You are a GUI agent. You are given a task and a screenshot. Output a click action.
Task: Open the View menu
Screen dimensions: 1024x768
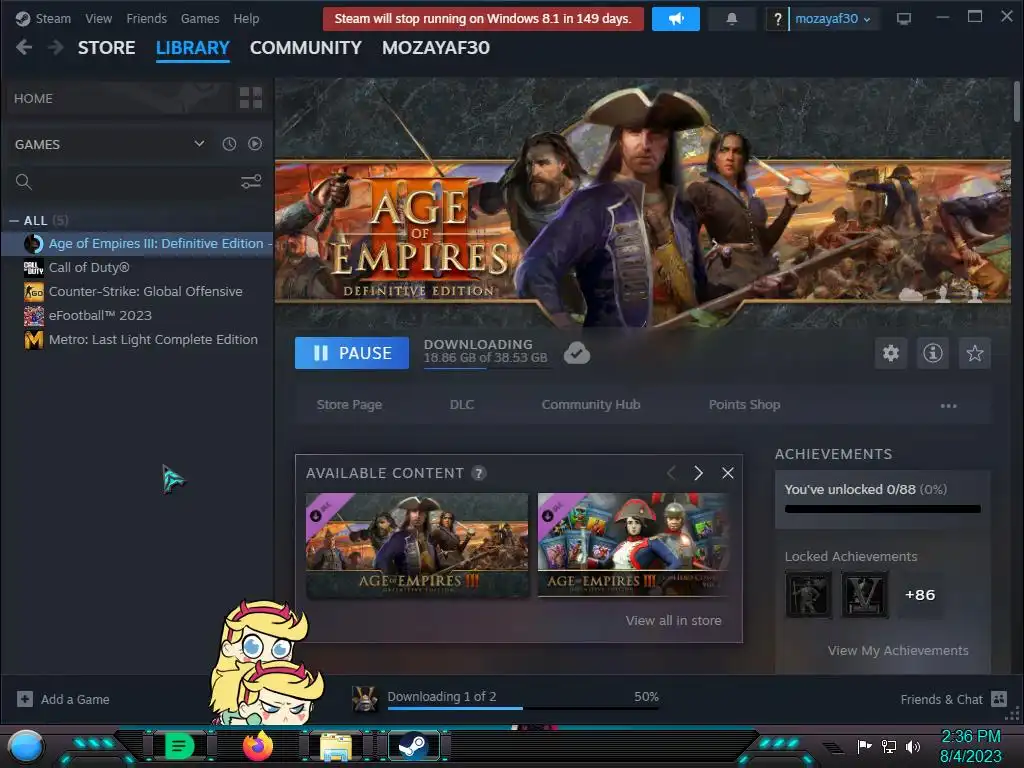click(x=99, y=18)
